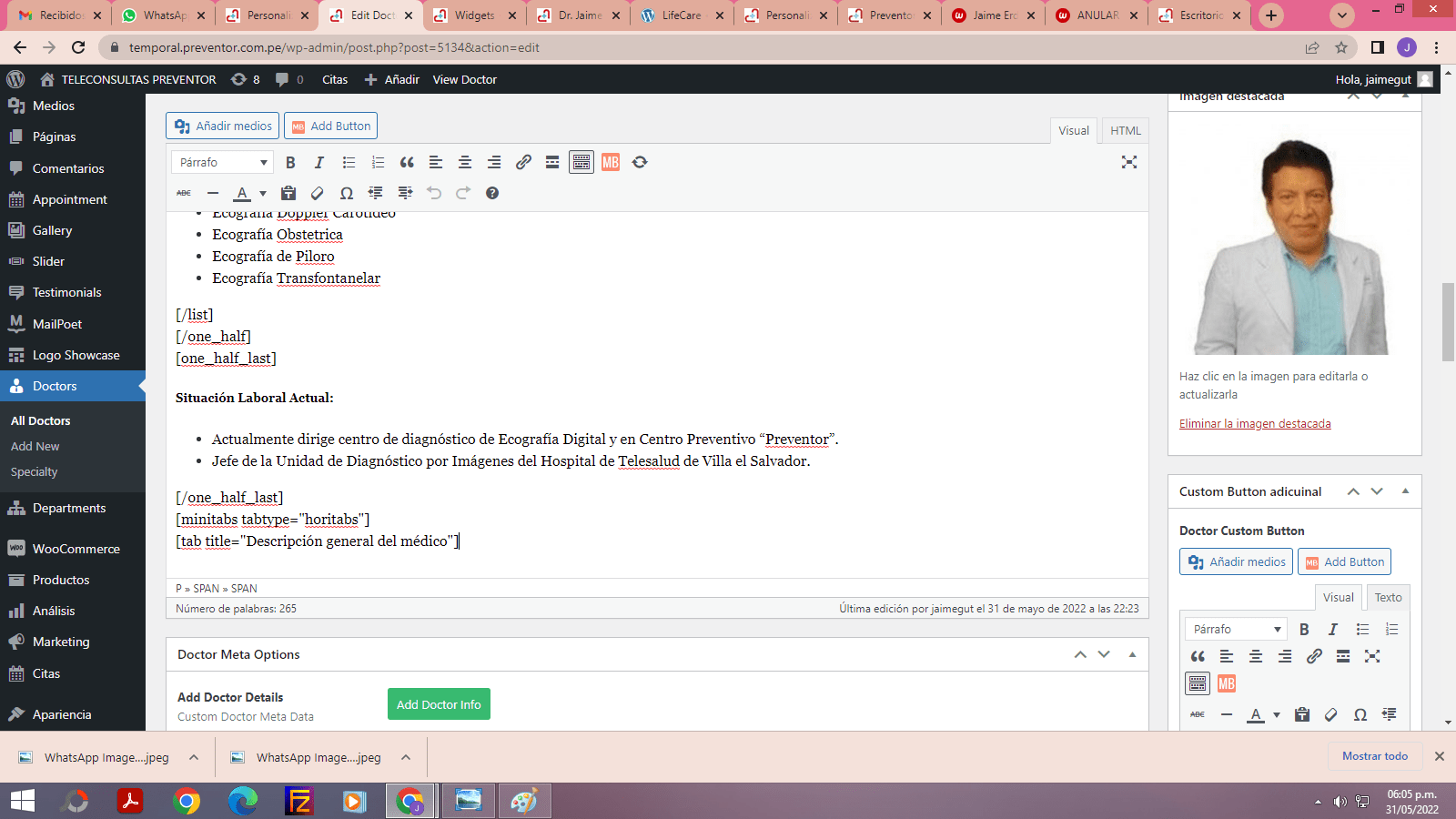
Task: Align text center in main editor
Action: [x=465, y=162]
